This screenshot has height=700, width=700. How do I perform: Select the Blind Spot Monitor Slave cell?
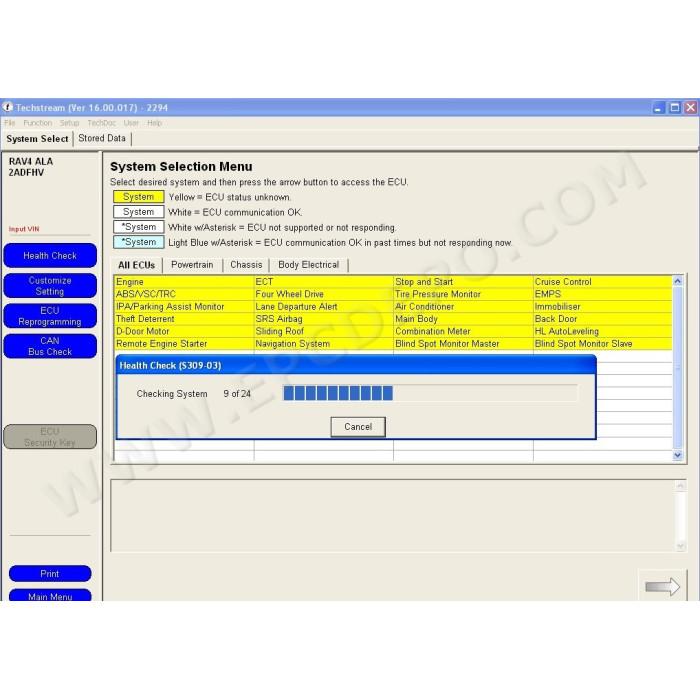click(x=603, y=344)
